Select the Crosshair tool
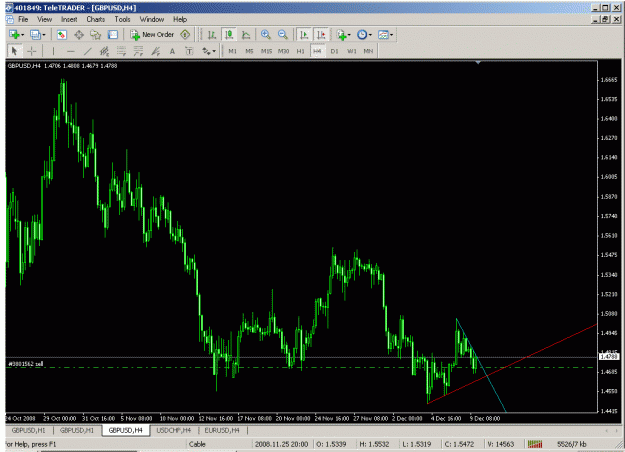The height and width of the screenshot is (452, 625). [x=31, y=51]
